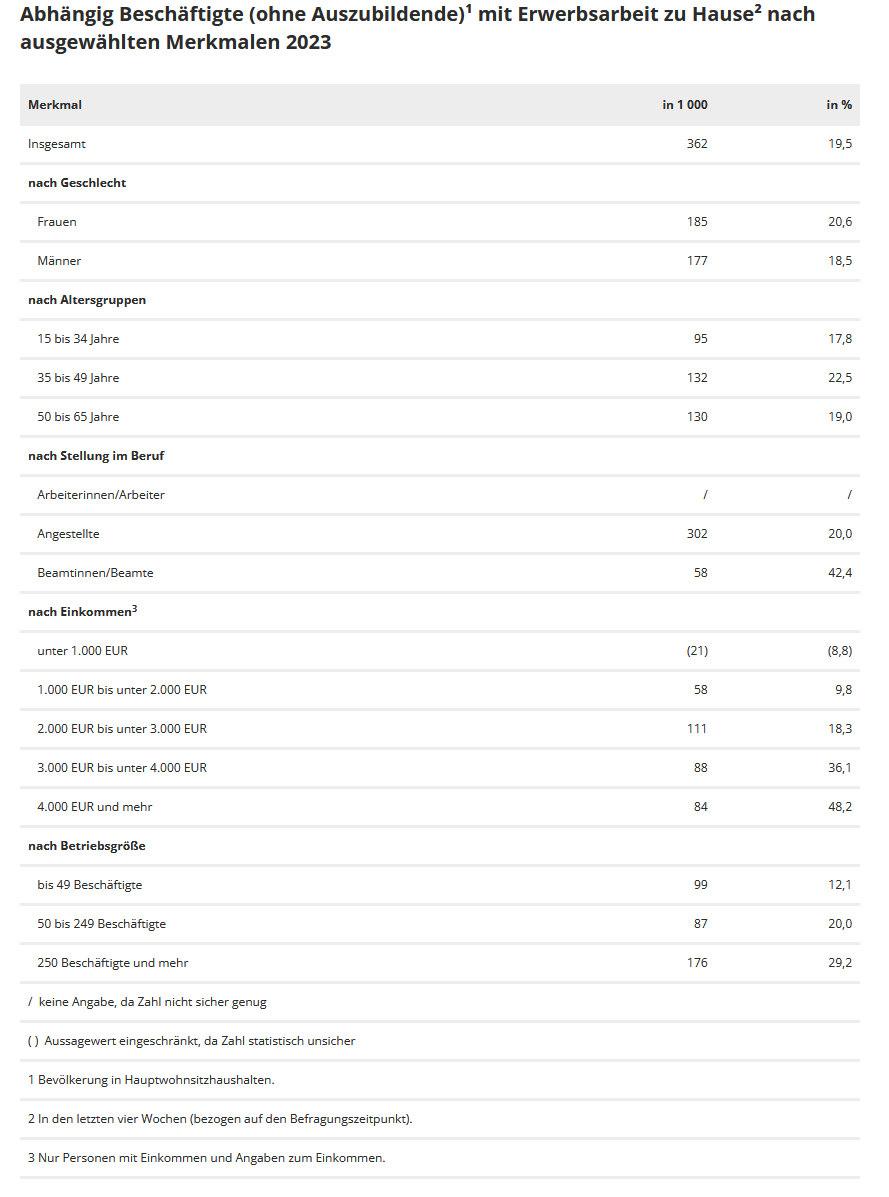The height and width of the screenshot is (1197, 889).
Task: Click the 42,4 percentage for Beamtinnen/Beamte
Action: [839, 573]
